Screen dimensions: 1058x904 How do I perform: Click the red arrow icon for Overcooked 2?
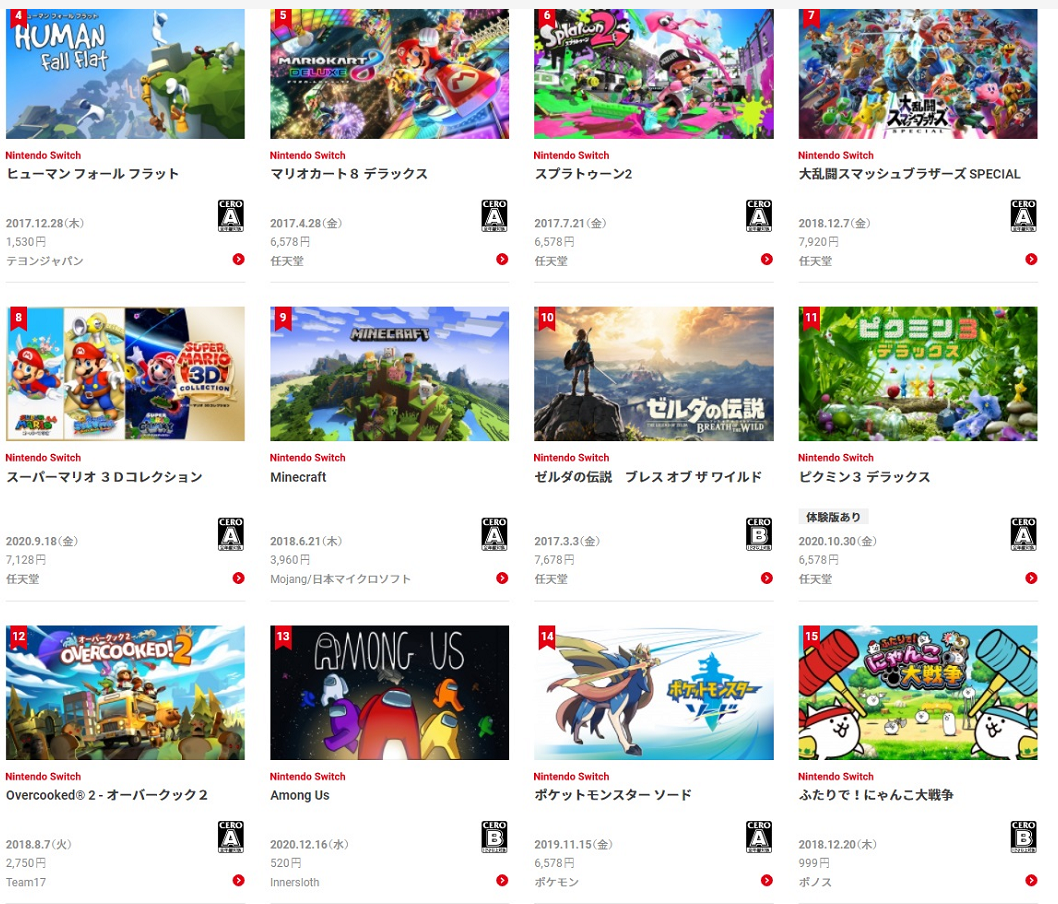coord(238,880)
